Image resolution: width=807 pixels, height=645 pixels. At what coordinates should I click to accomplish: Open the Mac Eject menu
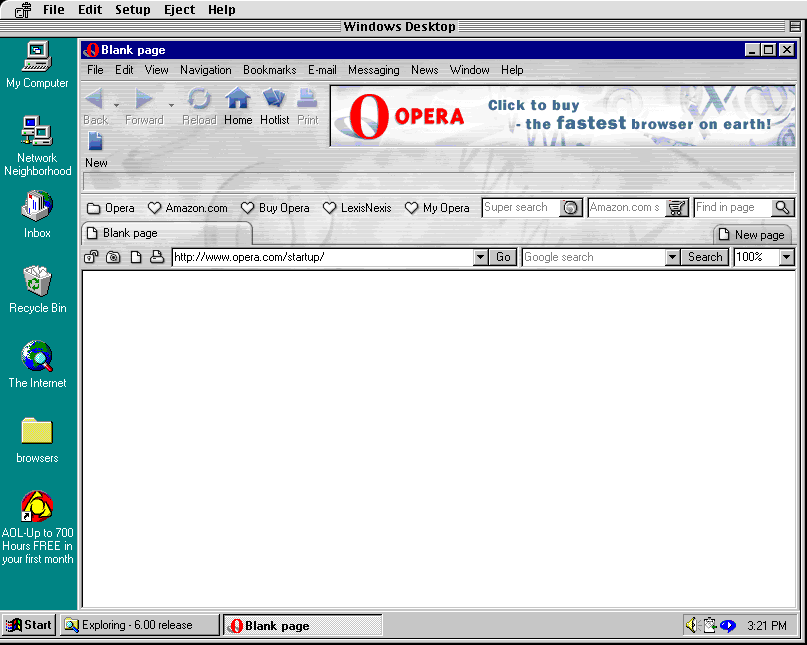coord(179,9)
